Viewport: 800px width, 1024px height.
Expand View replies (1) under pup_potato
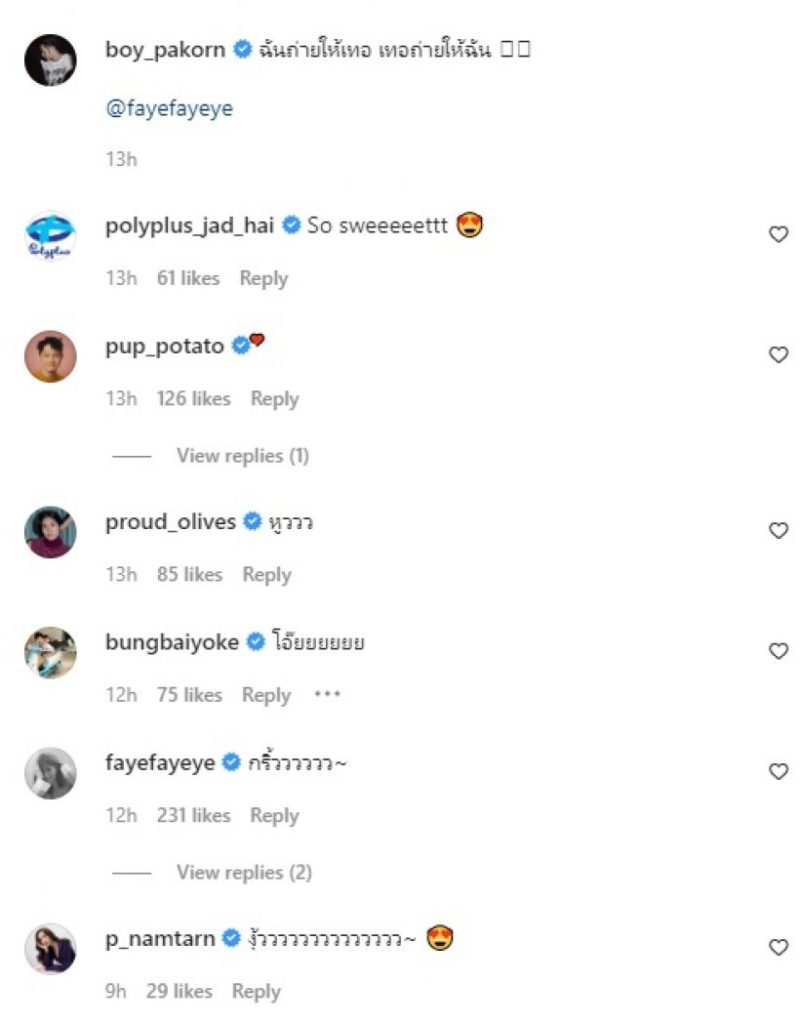pos(242,456)
